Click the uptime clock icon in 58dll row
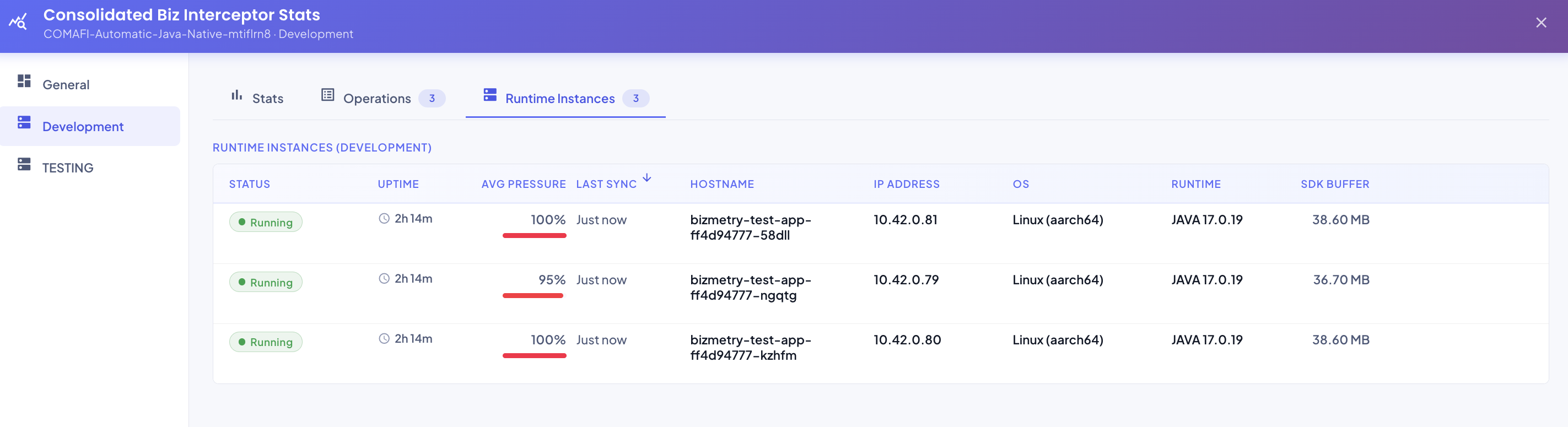Viewport: 1568px width, 427px height. pos(384,218)
